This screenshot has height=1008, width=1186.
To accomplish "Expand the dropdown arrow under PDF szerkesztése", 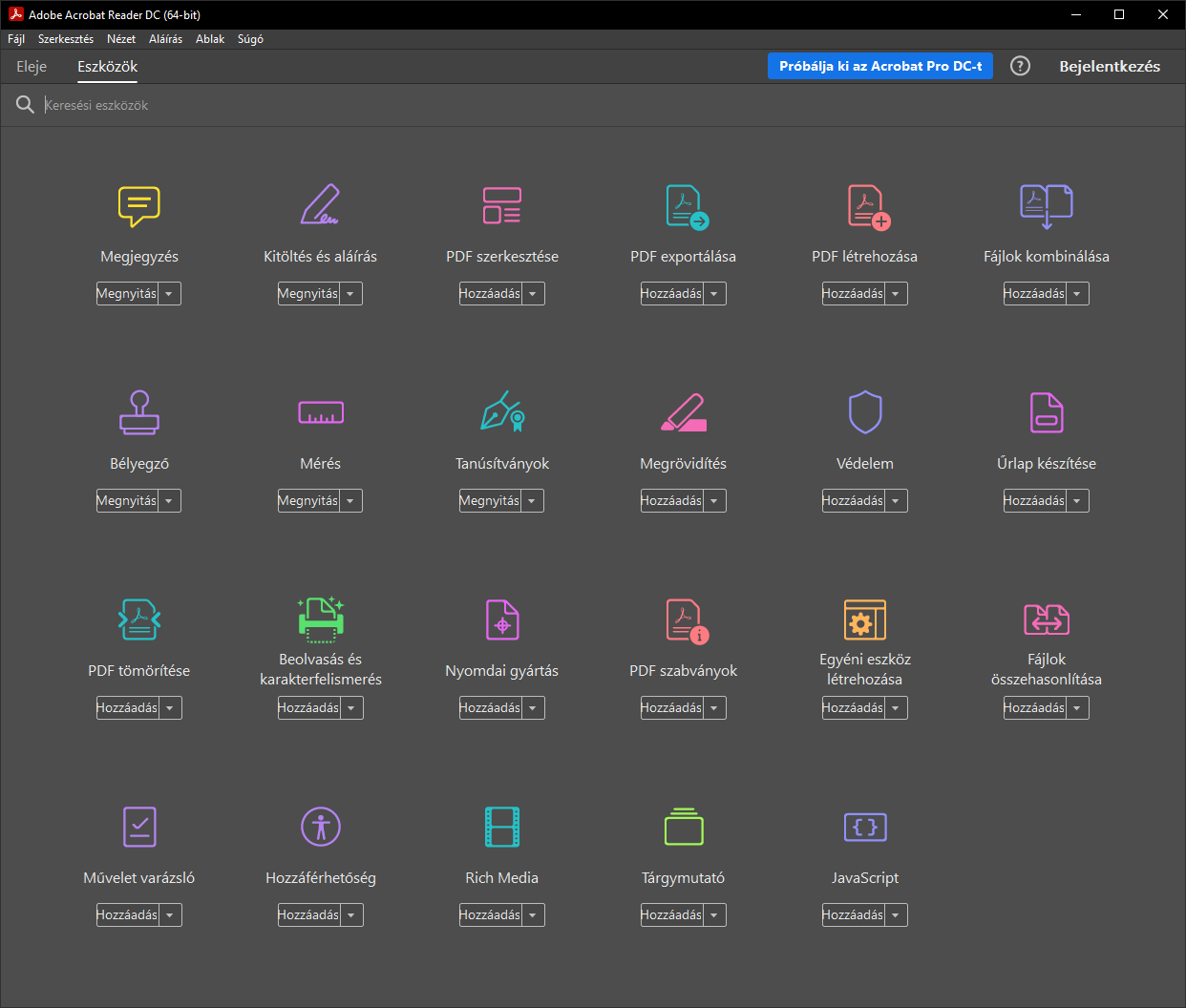I will point(533,294).
